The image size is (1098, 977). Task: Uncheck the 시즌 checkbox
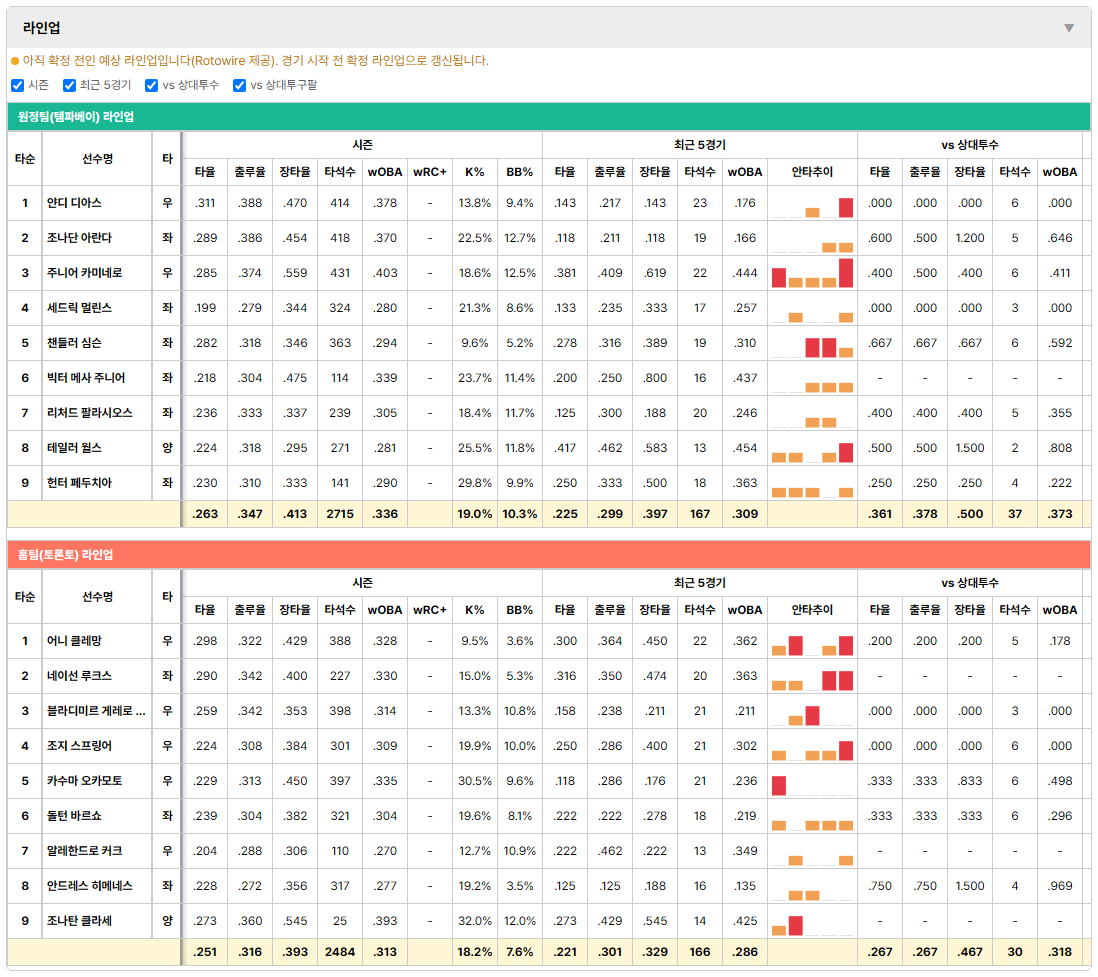(18, 85)
